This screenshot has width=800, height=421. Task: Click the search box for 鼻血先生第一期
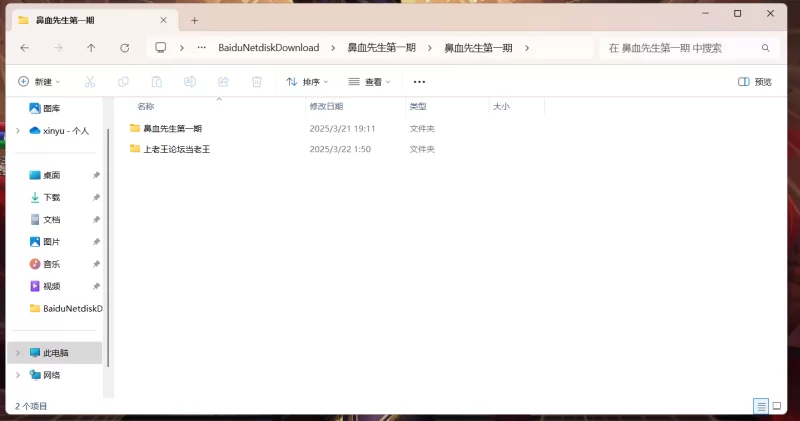click(x=680, y=48)
